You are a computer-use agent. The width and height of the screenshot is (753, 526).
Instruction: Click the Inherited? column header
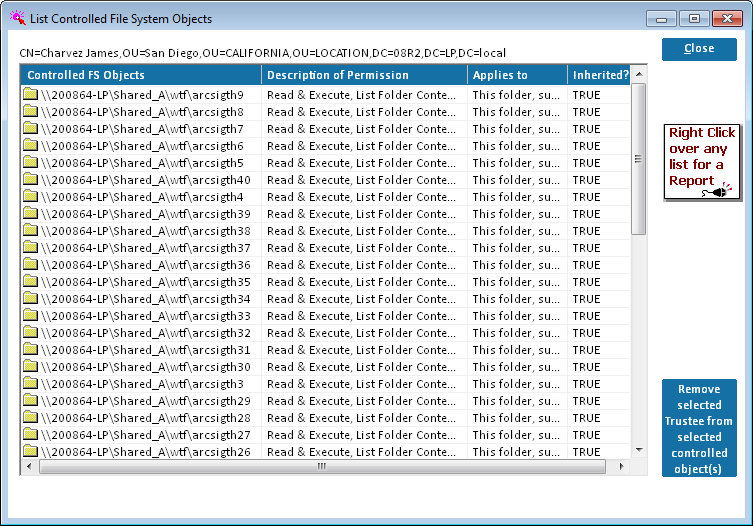(598, 75)
